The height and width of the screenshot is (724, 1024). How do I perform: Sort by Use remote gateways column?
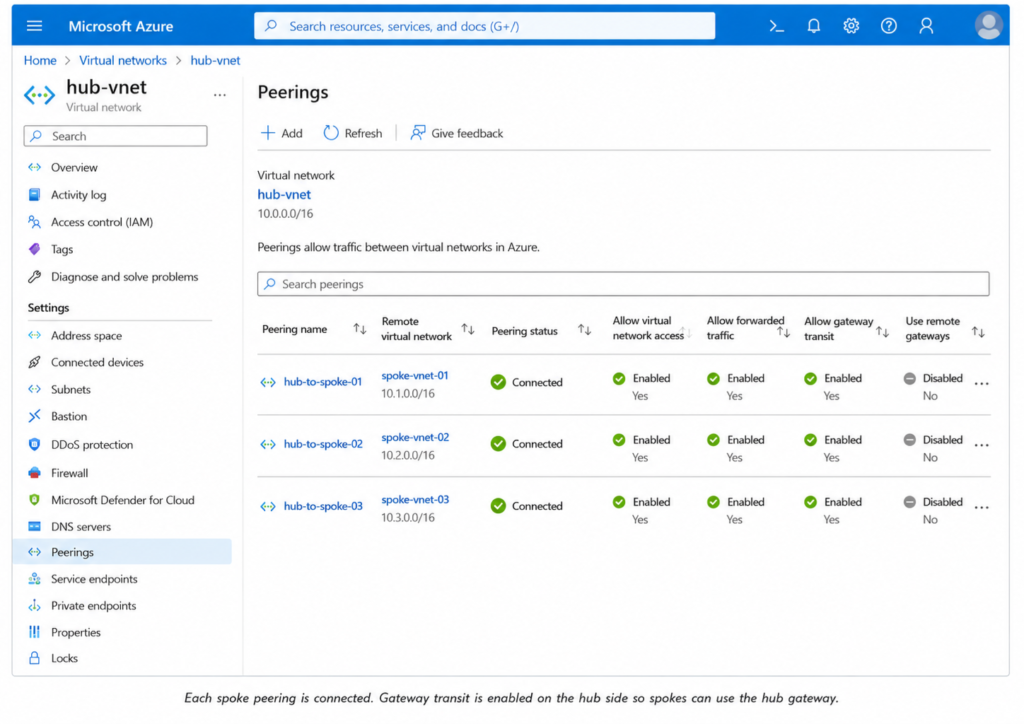[978, 332]
